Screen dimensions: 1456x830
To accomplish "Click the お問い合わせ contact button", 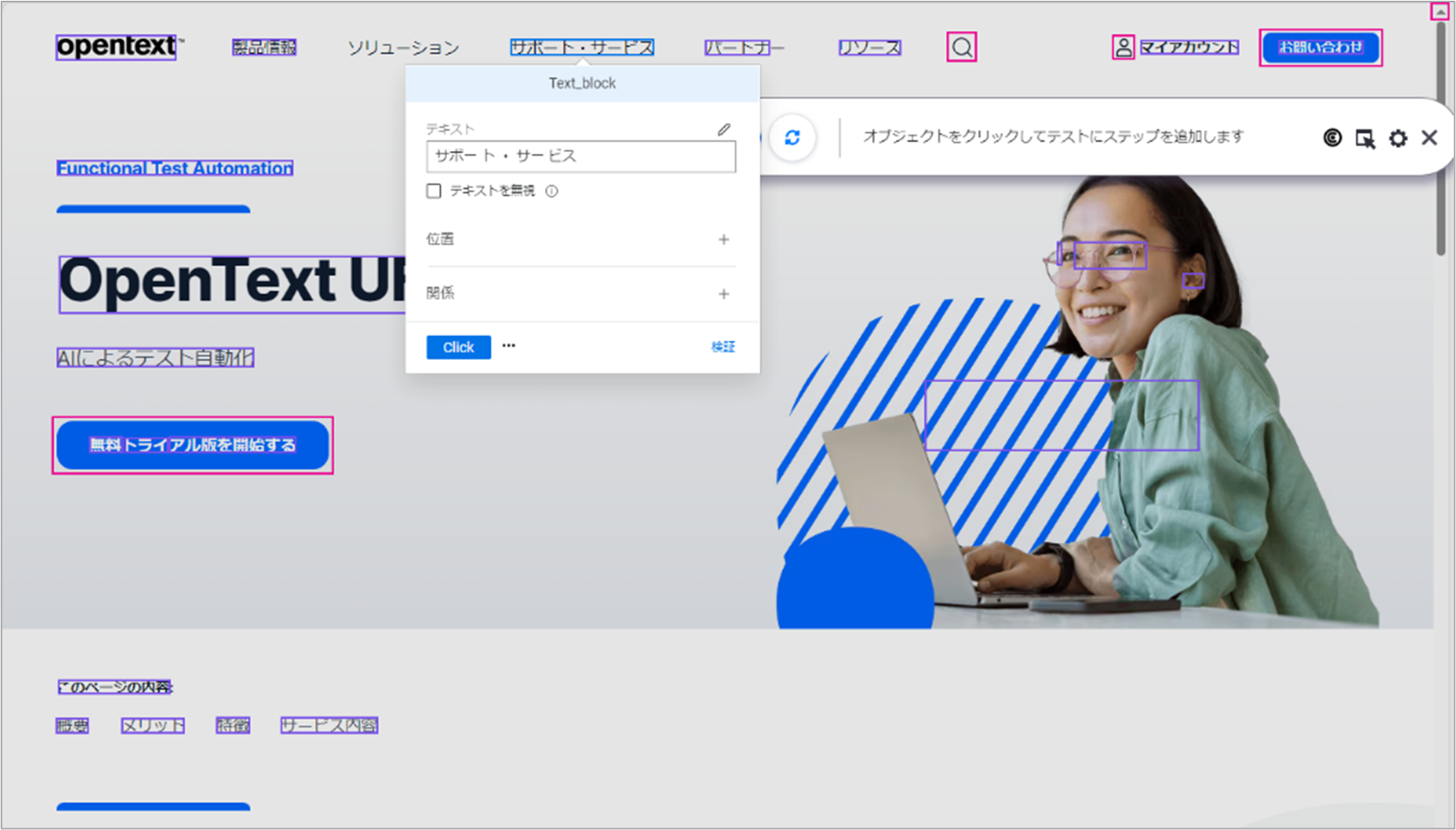I will pos(1320,47).
